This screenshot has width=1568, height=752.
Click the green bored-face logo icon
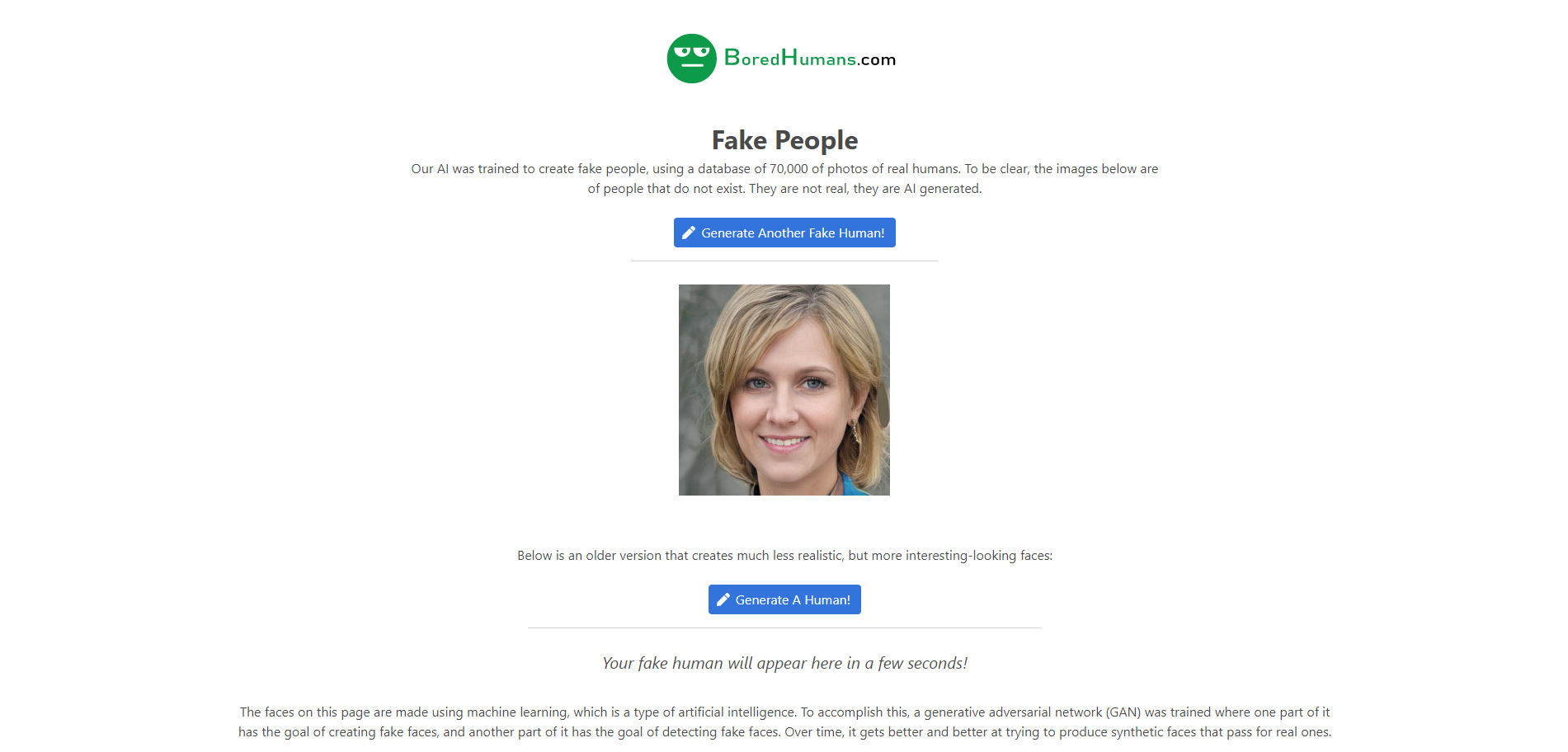[691, 59]
